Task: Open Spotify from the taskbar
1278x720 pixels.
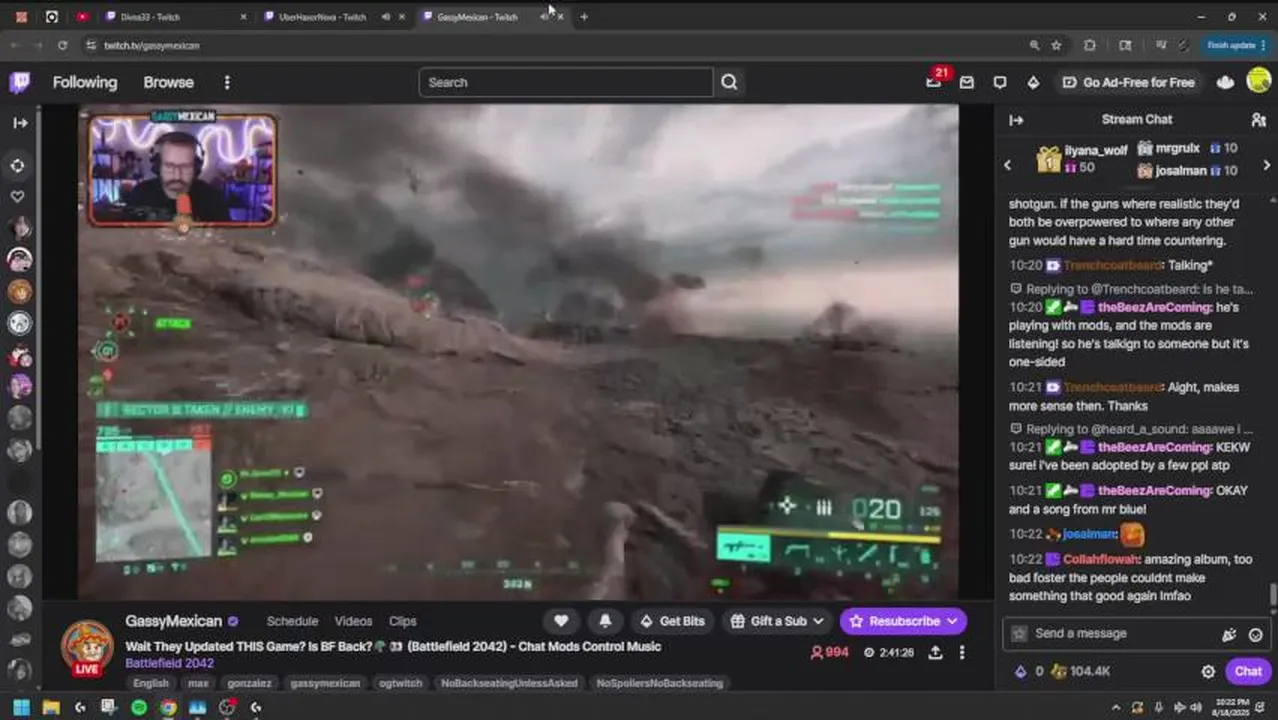Action: [139, 708]
